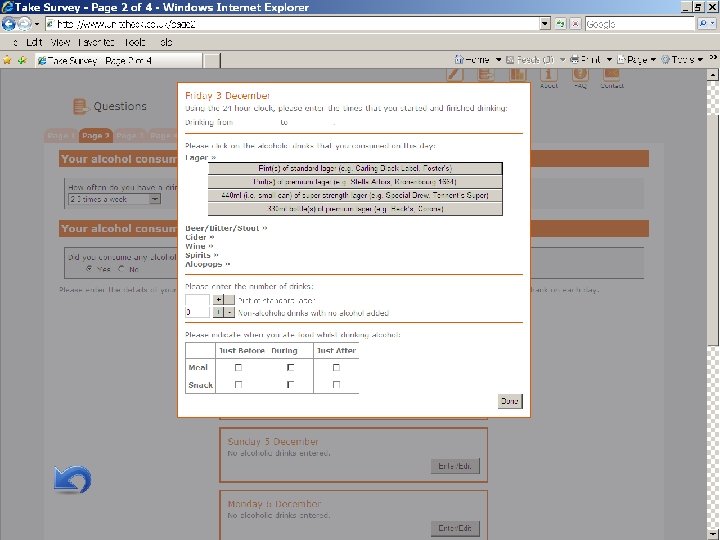Tick Snack Just Before checkbox

point(238,384)
